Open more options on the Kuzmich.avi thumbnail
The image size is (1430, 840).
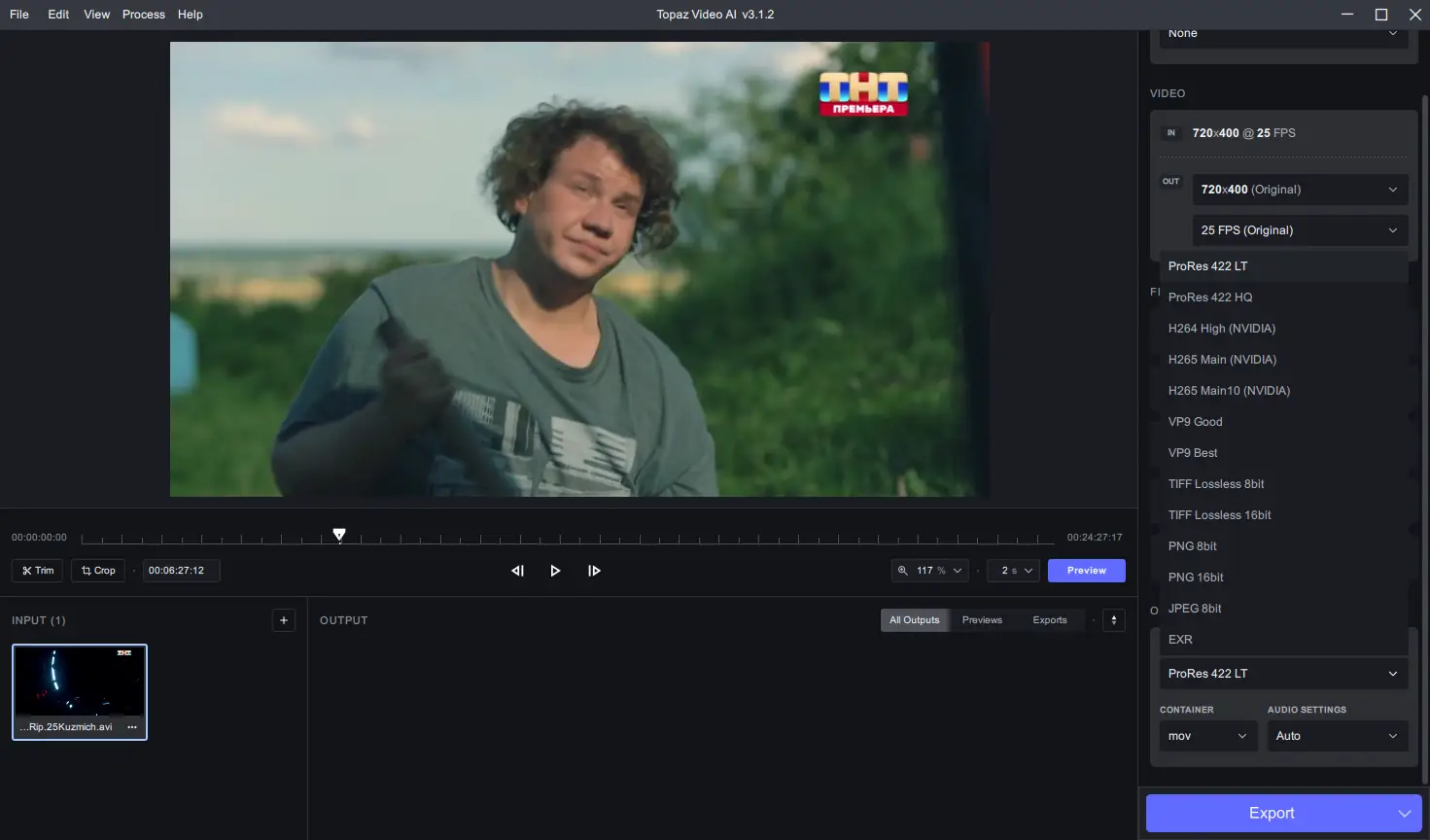(132, 727)
